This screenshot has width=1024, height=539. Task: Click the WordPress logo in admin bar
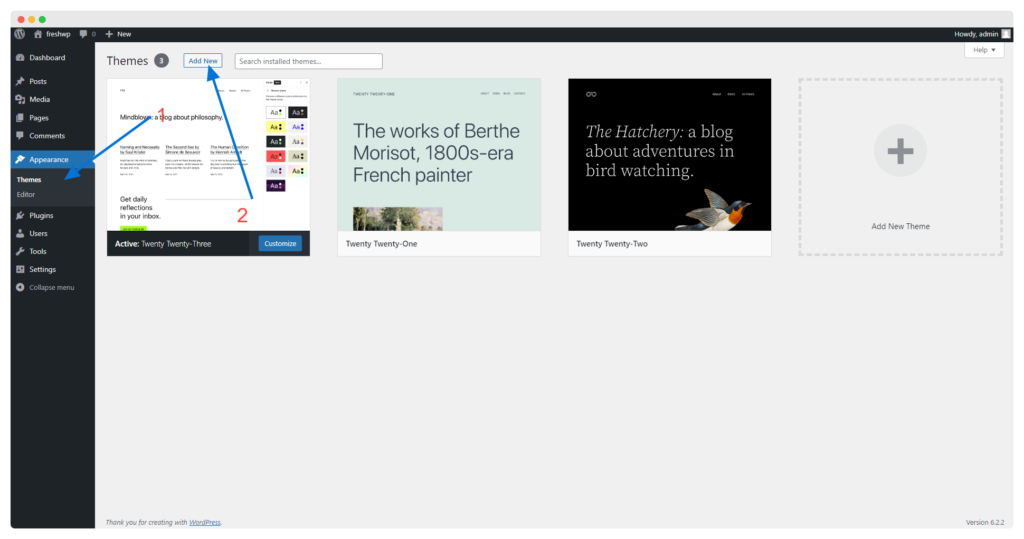tap(20, 34)
